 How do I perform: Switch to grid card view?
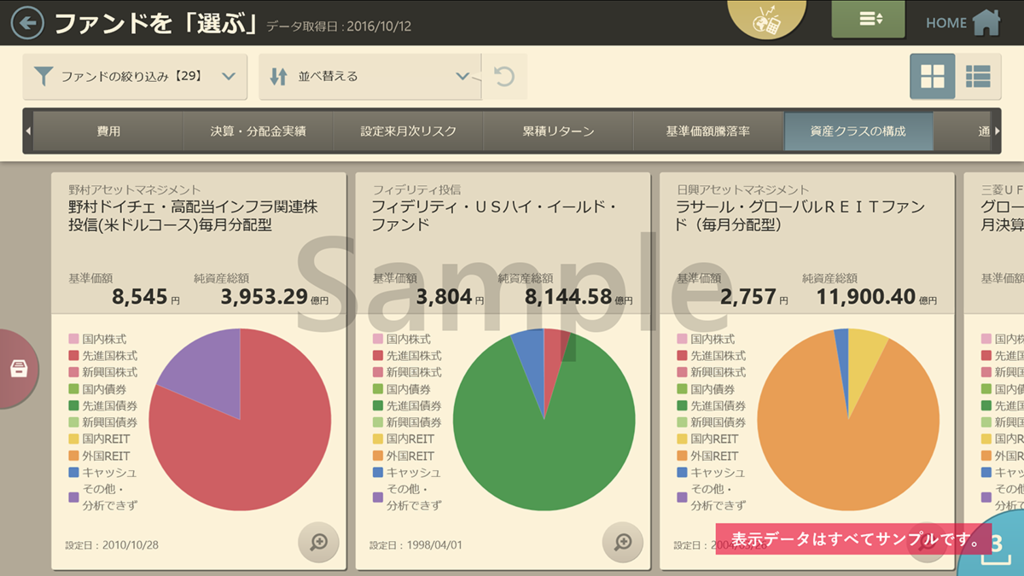tap(933, 76)
